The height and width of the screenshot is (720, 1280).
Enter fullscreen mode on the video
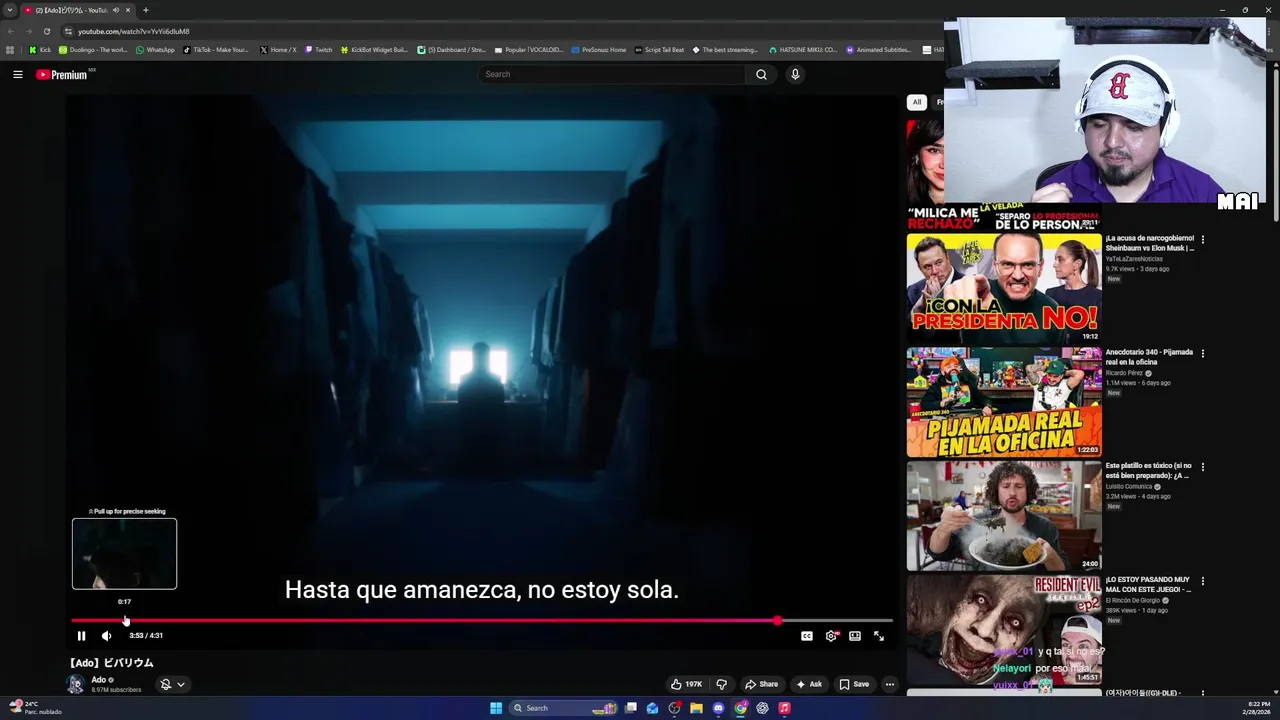tap(879, 636)
